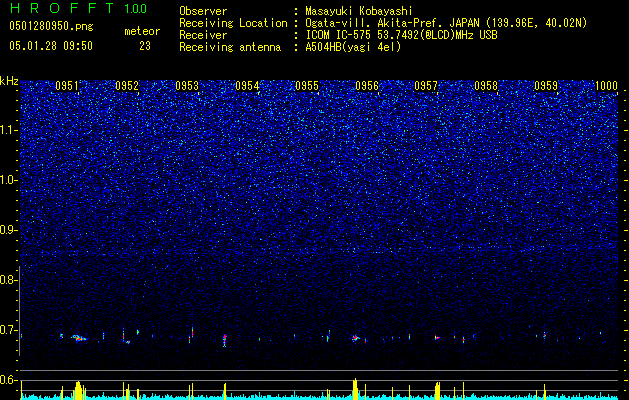Click the red vertical echo near 0953

point(192,332)
